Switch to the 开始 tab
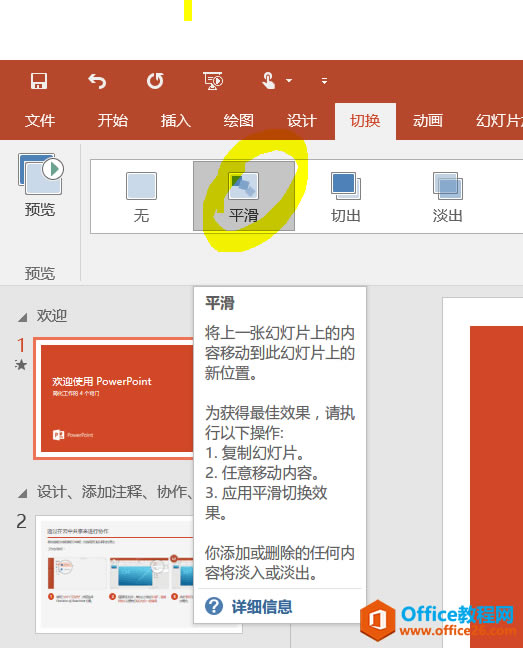 point(112,121)
